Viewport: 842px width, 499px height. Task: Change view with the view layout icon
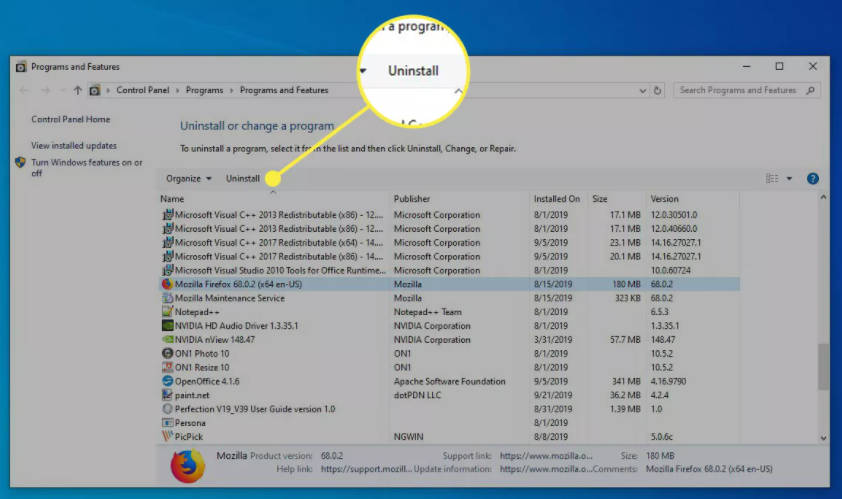772,178
